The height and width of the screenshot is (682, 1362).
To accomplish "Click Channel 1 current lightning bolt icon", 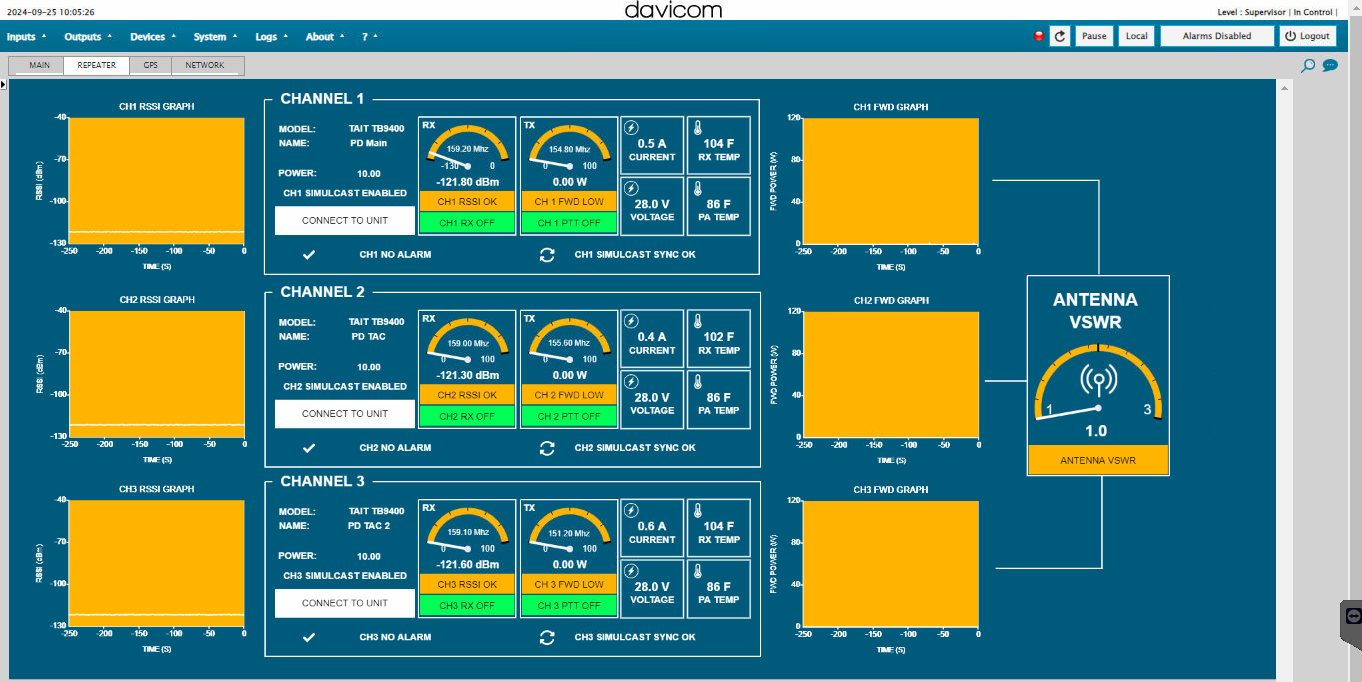I will 631,127.
